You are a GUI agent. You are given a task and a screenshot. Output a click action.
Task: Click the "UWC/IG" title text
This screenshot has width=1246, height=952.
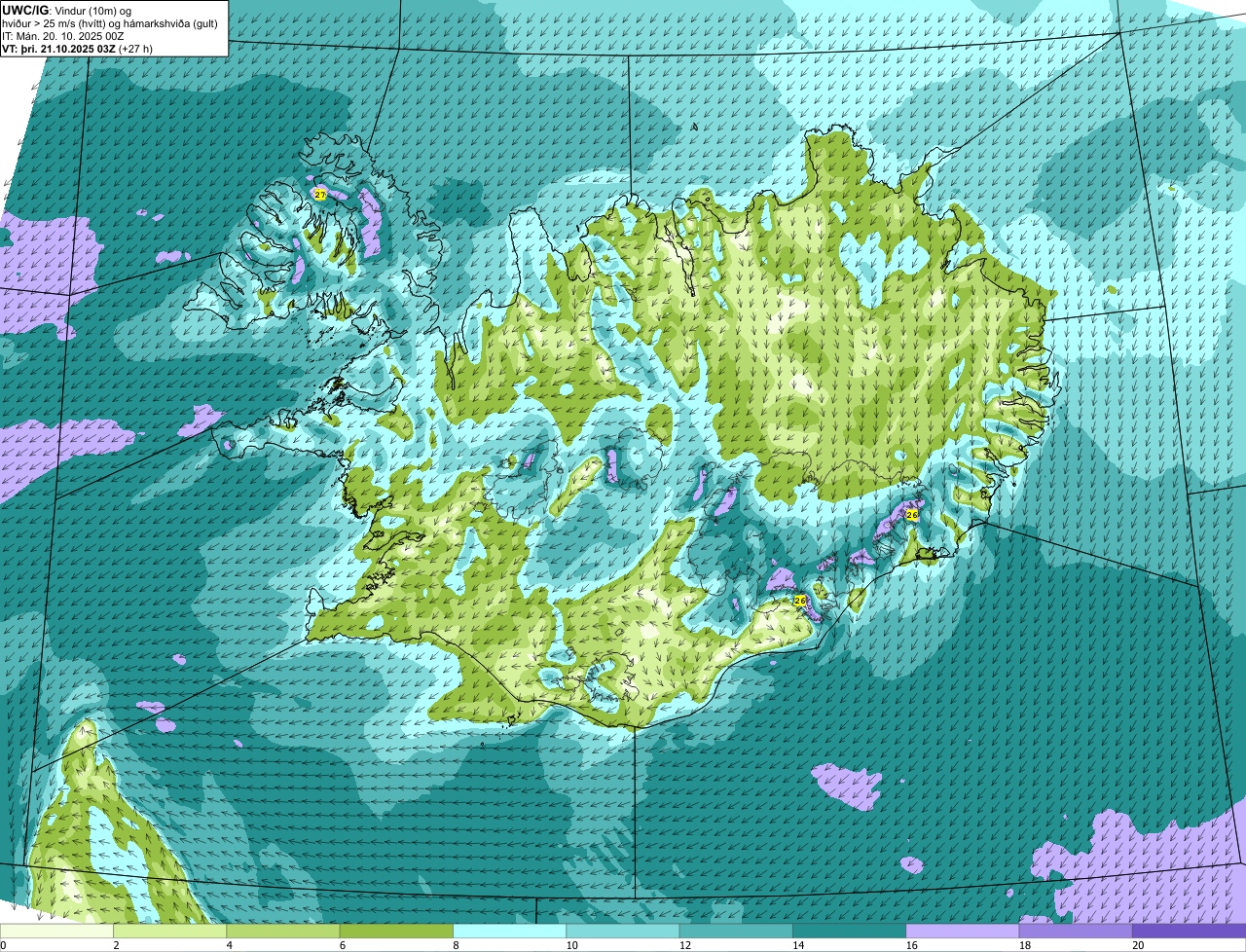tap(23, 10)
